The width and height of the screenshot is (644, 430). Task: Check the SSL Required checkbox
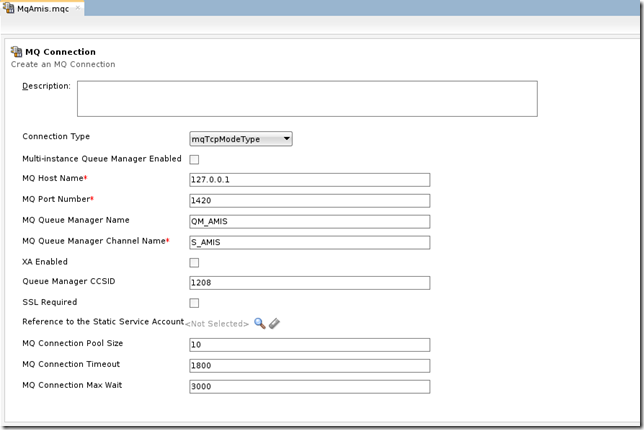pos(194,303)
